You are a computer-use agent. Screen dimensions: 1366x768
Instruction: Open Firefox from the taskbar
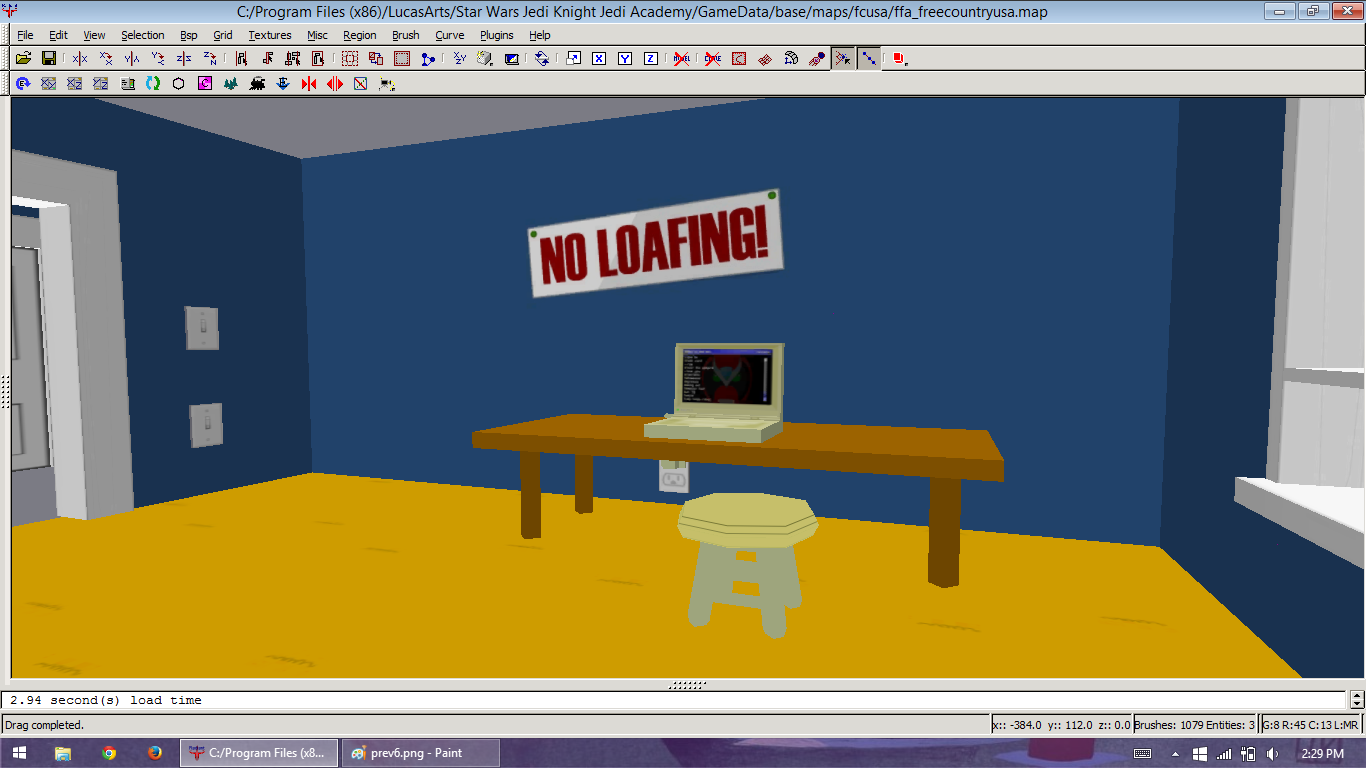coord(154,753)
